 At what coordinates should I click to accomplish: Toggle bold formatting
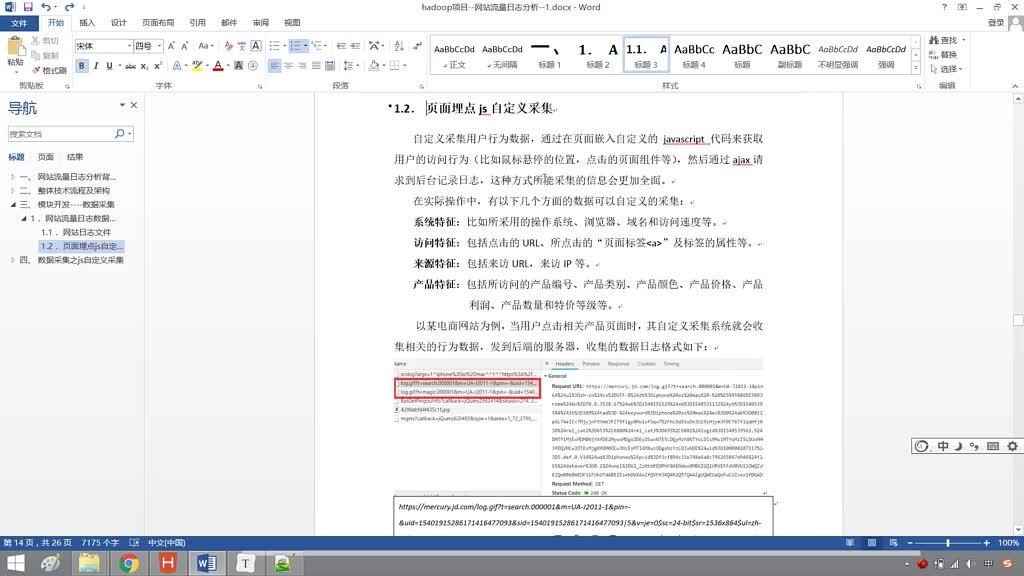pyautogui.click(x=80, y=65)
